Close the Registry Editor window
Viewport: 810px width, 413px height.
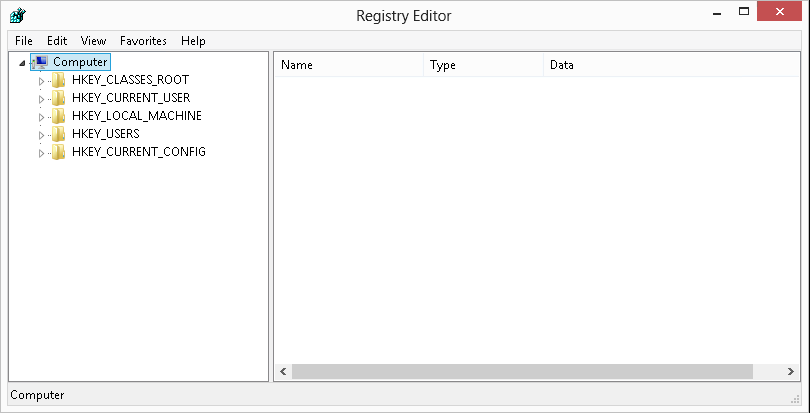click(779, 11)
